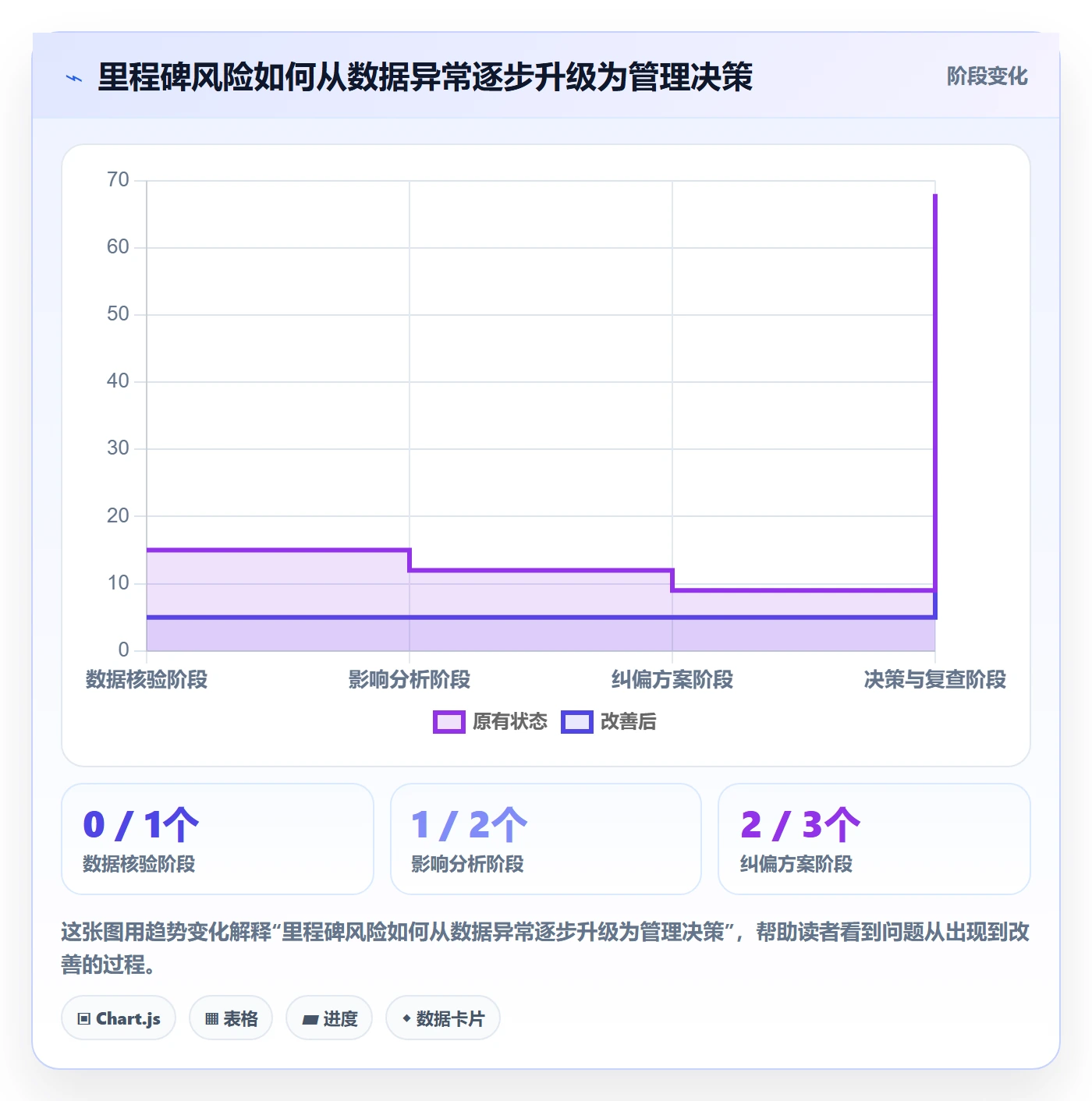
Task: Select the 进度 tag chip
Action: [x=329, y=1018]
